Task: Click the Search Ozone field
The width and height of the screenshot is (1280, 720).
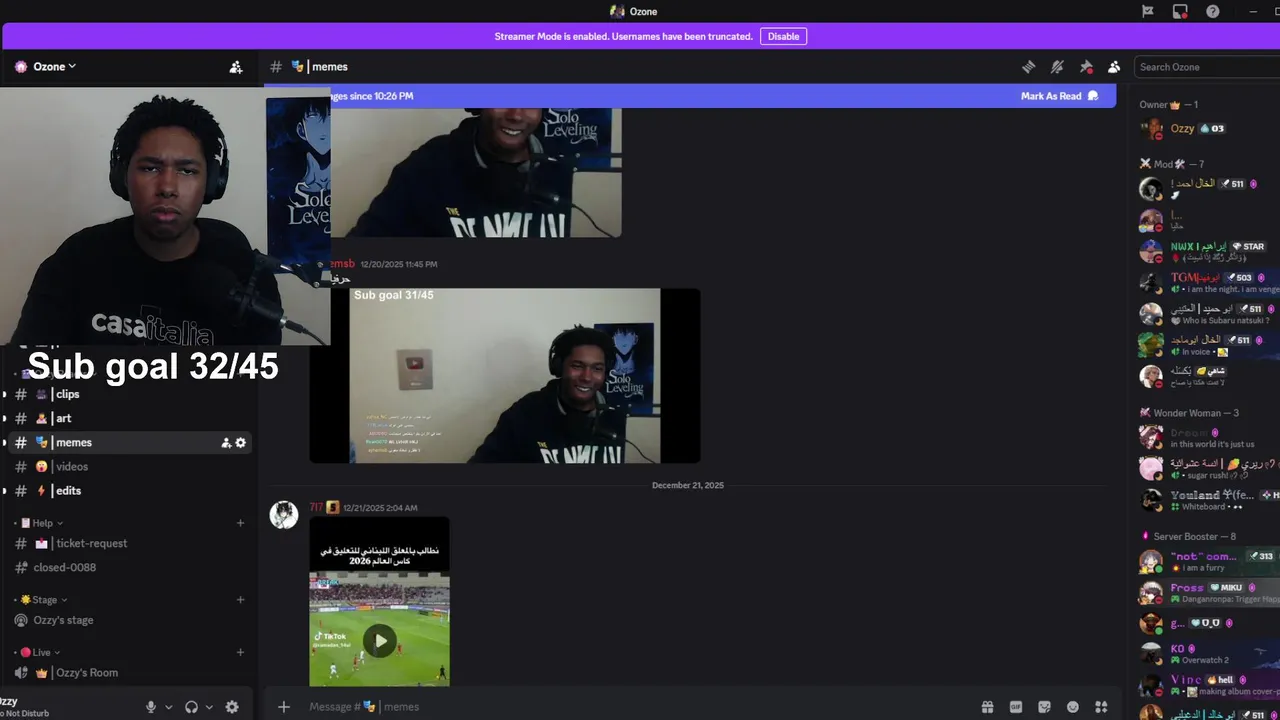Action: click(1207, 67)
